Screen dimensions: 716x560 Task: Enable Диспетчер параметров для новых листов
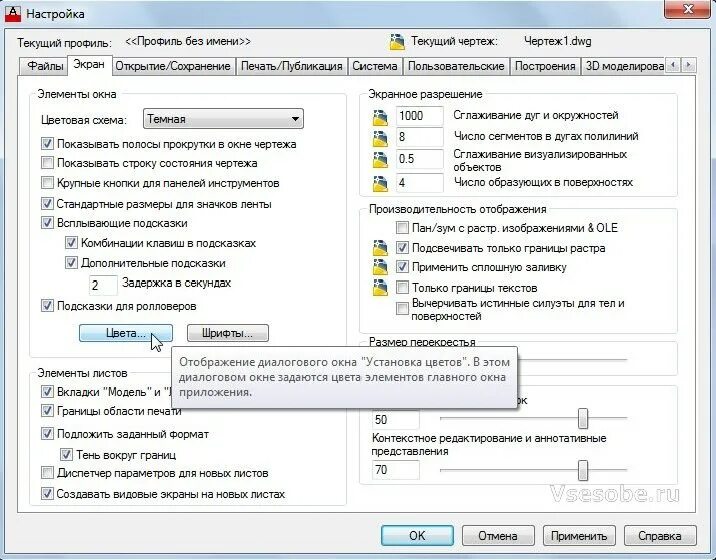tap(47, 473)
